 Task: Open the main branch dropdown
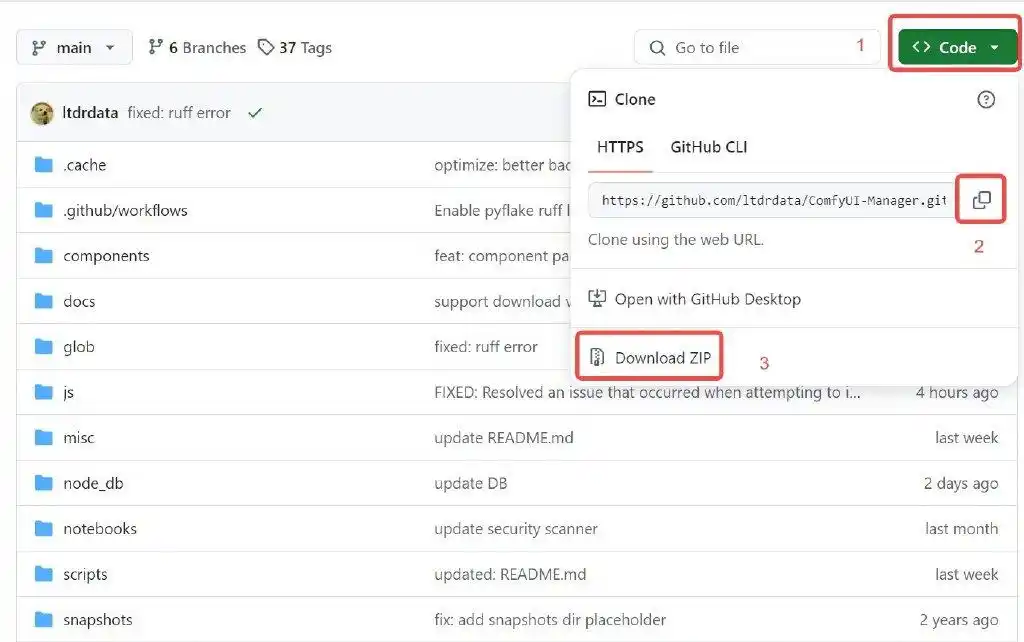pos(74,47)
